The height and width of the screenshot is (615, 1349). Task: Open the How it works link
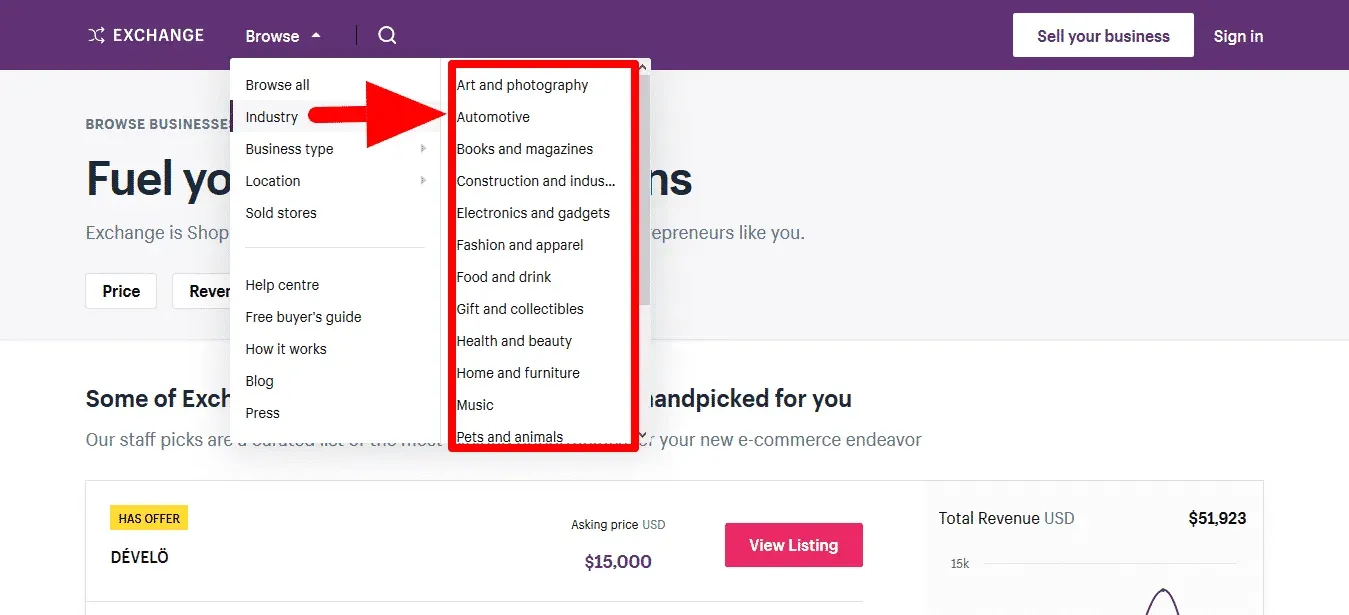[286, 349]
